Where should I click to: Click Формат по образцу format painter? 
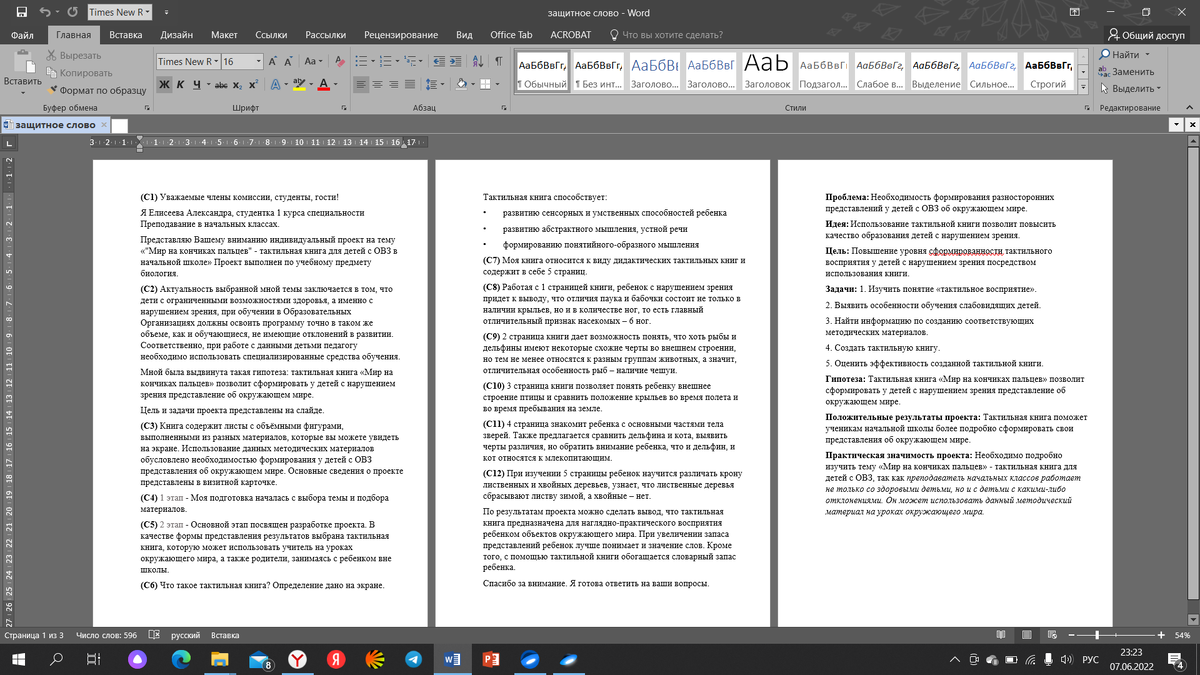(x=95, y=90)
